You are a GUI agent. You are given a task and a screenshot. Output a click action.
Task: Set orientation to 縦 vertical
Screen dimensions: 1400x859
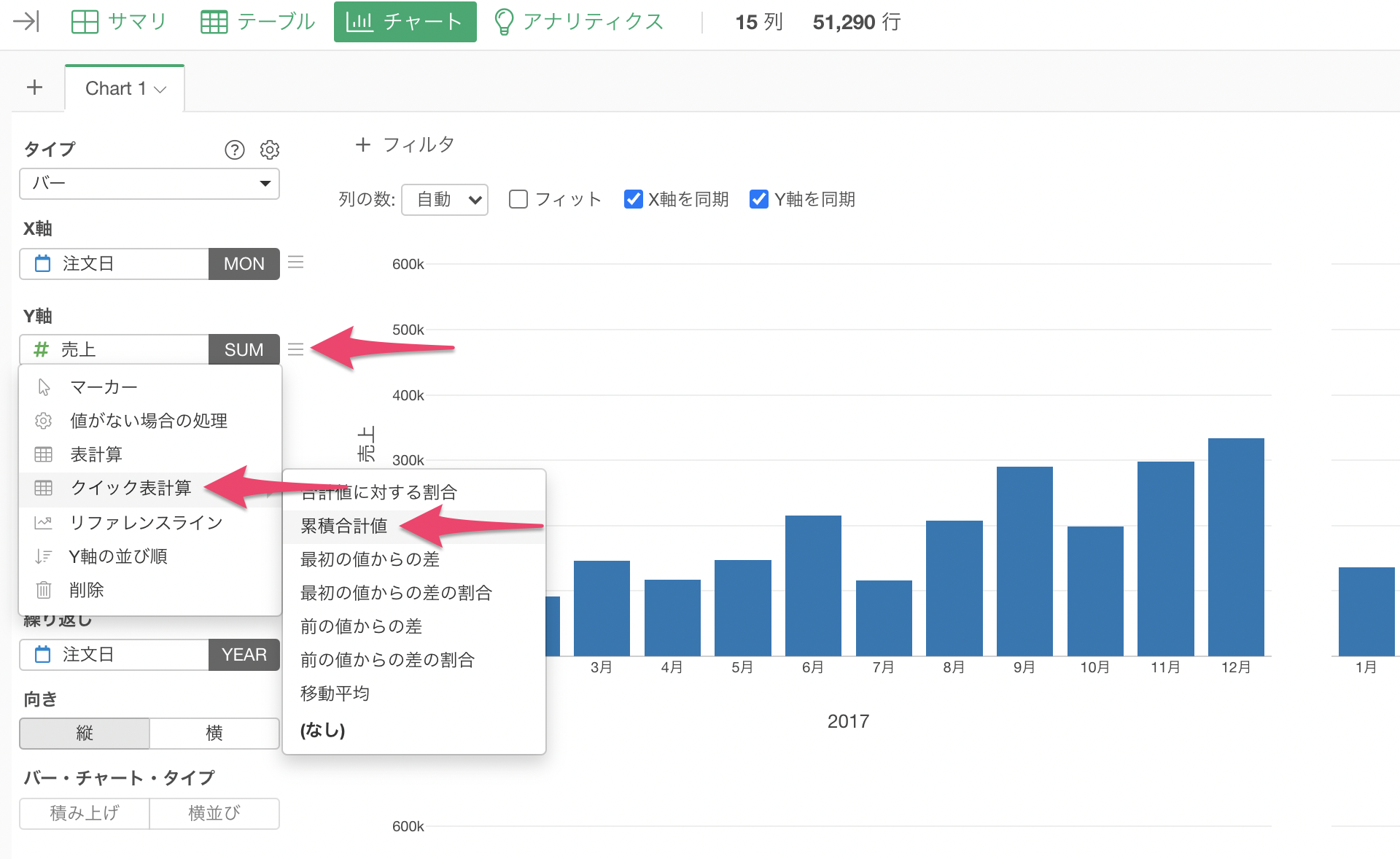pos(85,733)
